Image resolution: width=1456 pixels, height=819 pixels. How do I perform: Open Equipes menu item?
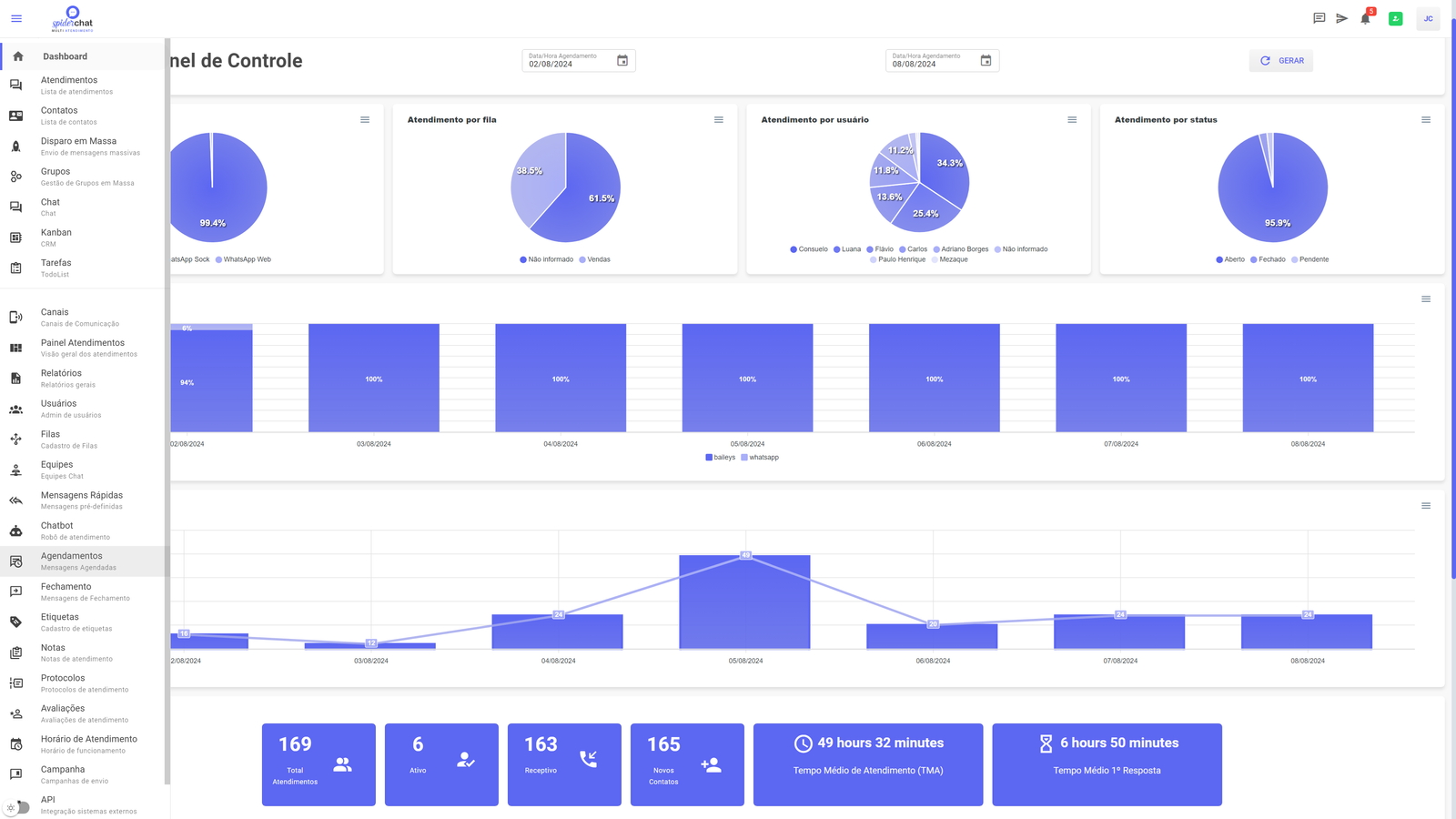tap(83, 470)
